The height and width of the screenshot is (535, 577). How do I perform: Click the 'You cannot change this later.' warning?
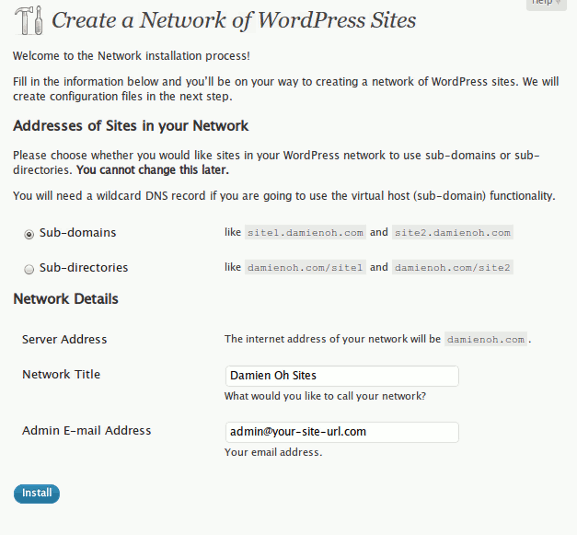(x=153, y=170)
